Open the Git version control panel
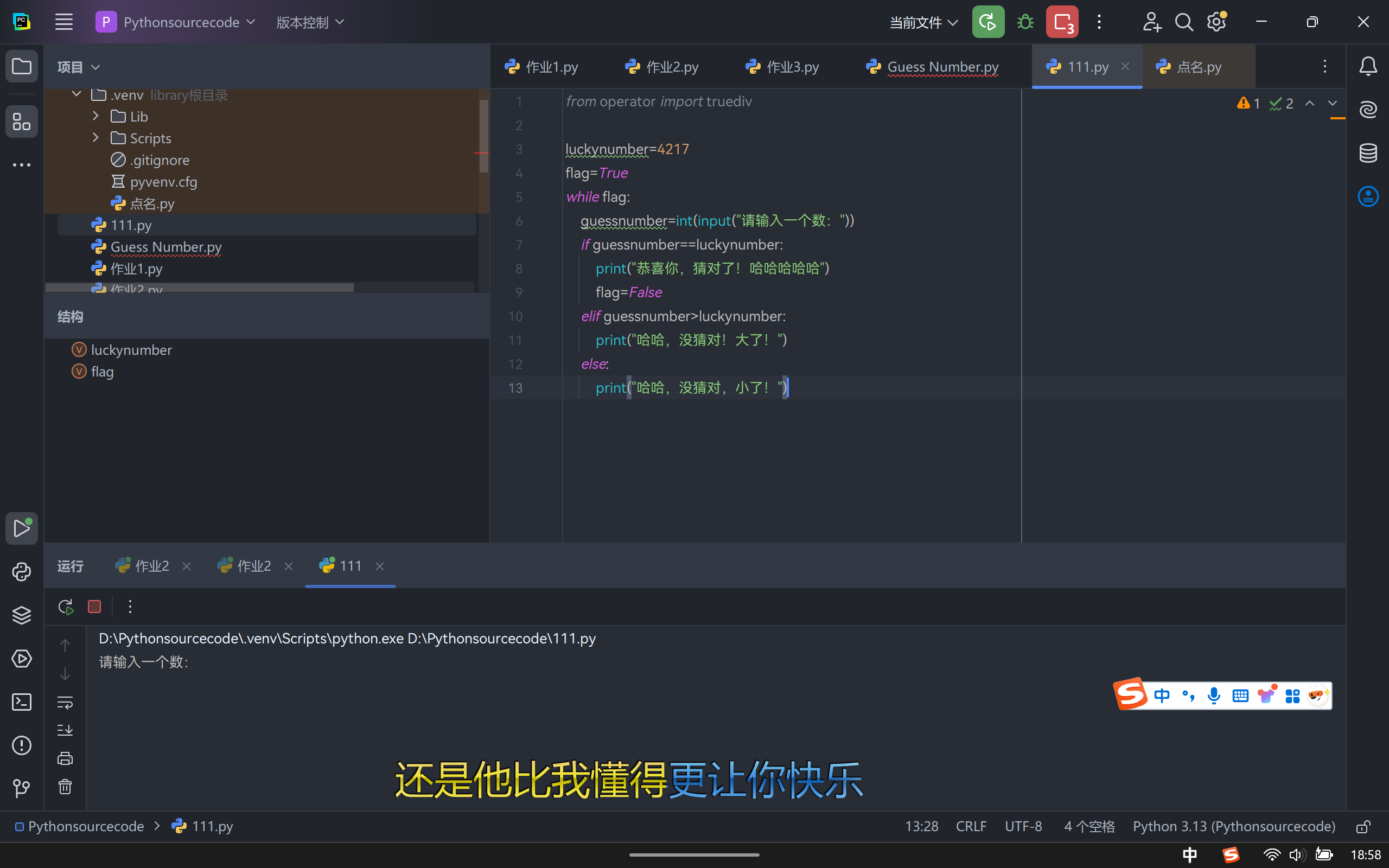This screenshot has height=868, width=1389. 21,788
